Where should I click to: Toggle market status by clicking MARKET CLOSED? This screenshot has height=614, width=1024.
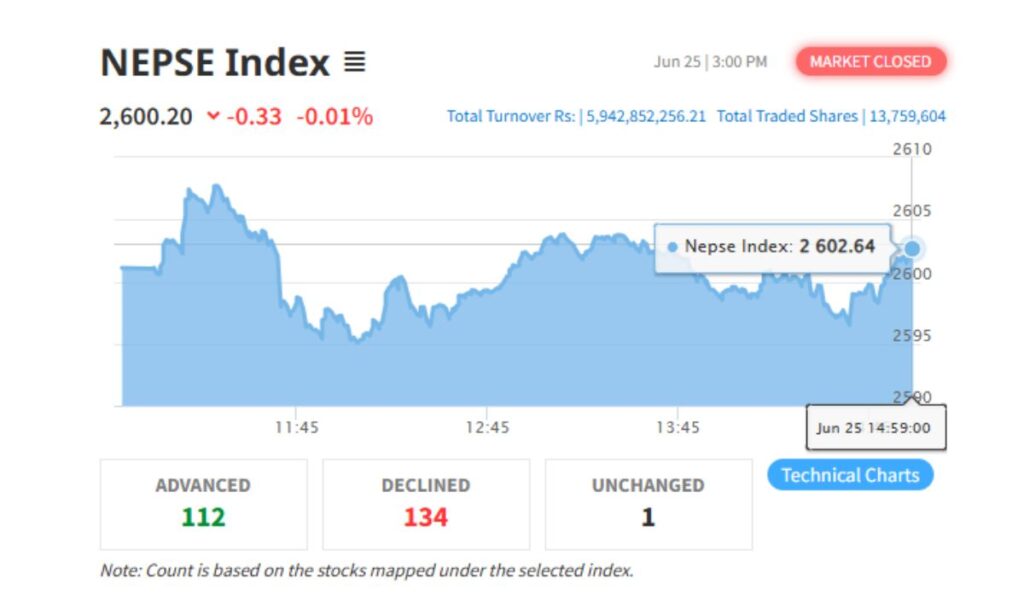coord(871,61)
